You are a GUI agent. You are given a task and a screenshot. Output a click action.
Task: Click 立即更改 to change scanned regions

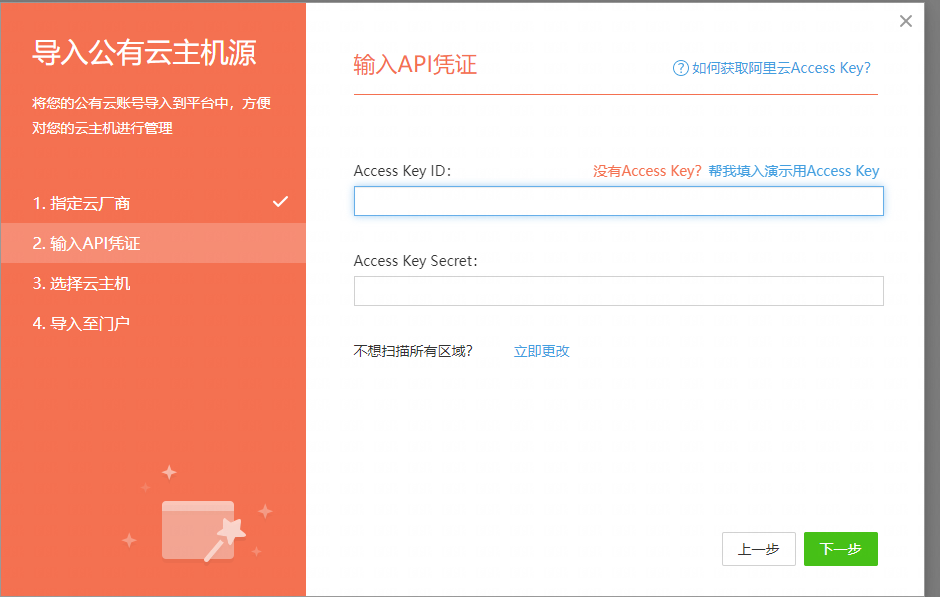click(x=541, y=350)
